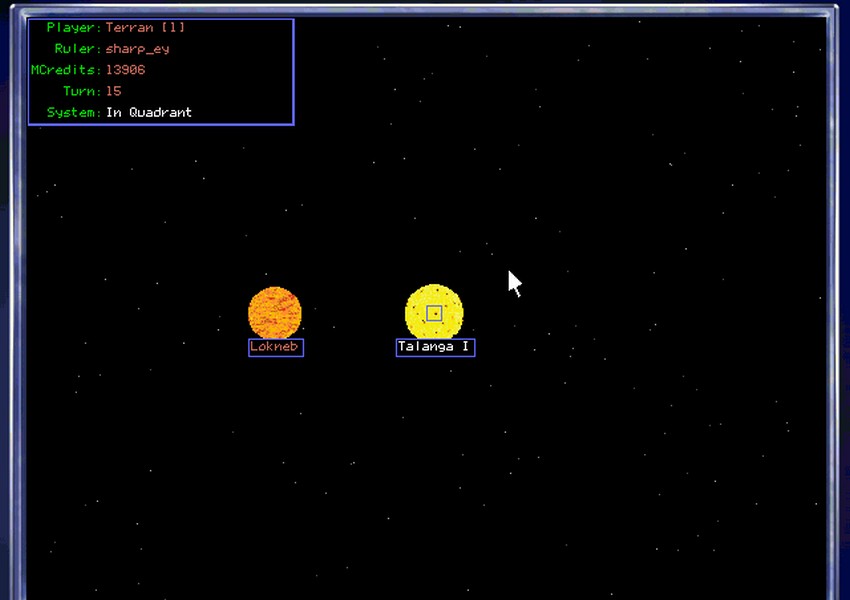The image size is (850, 600).
Task: Click the Lokneb name label
Action: coord(276,347)
